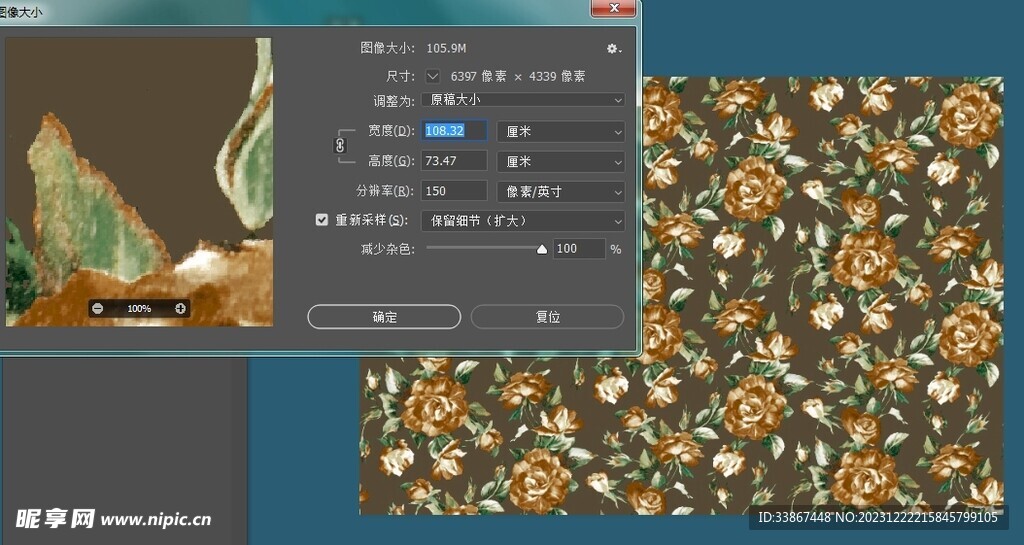Screen dimensions: 1024x545
Task: Uncheck the 重新采样 checkbox
Action: pos(321,220)
